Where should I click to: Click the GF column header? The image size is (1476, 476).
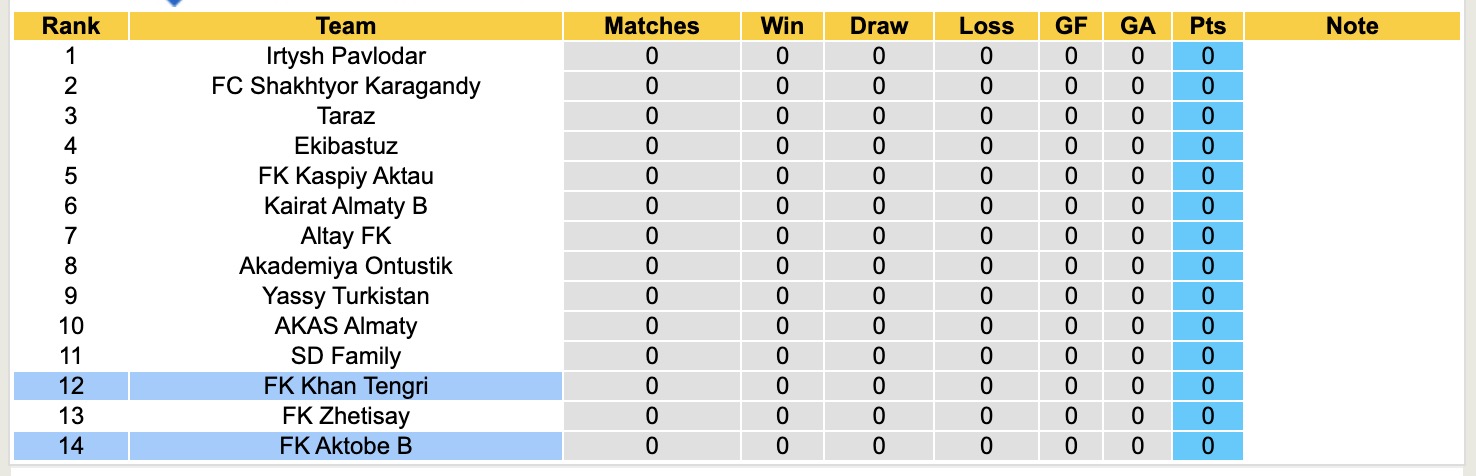point(1071,27)
